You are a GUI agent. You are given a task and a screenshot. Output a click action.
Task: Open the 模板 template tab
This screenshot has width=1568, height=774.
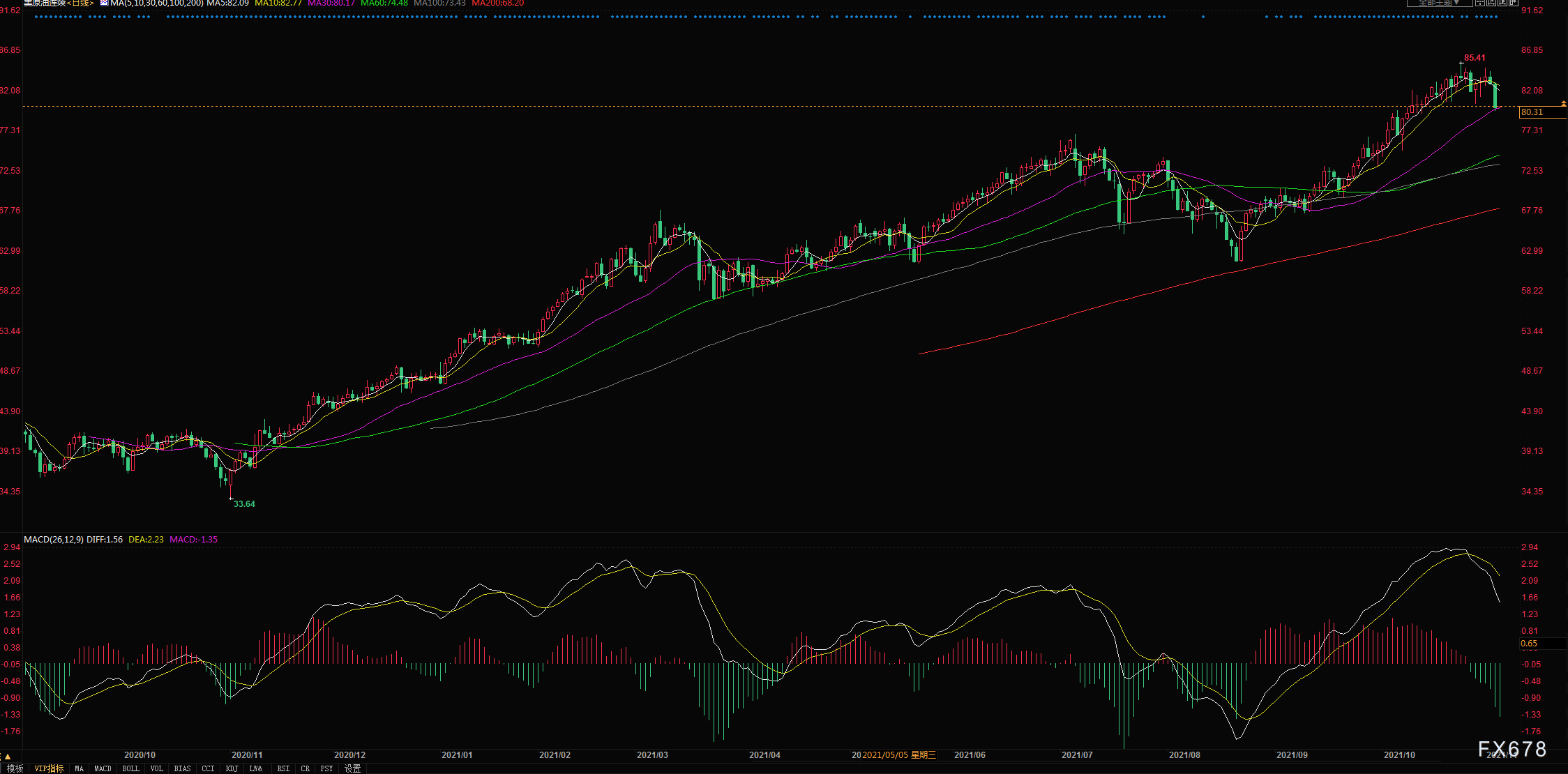(15, 768)
